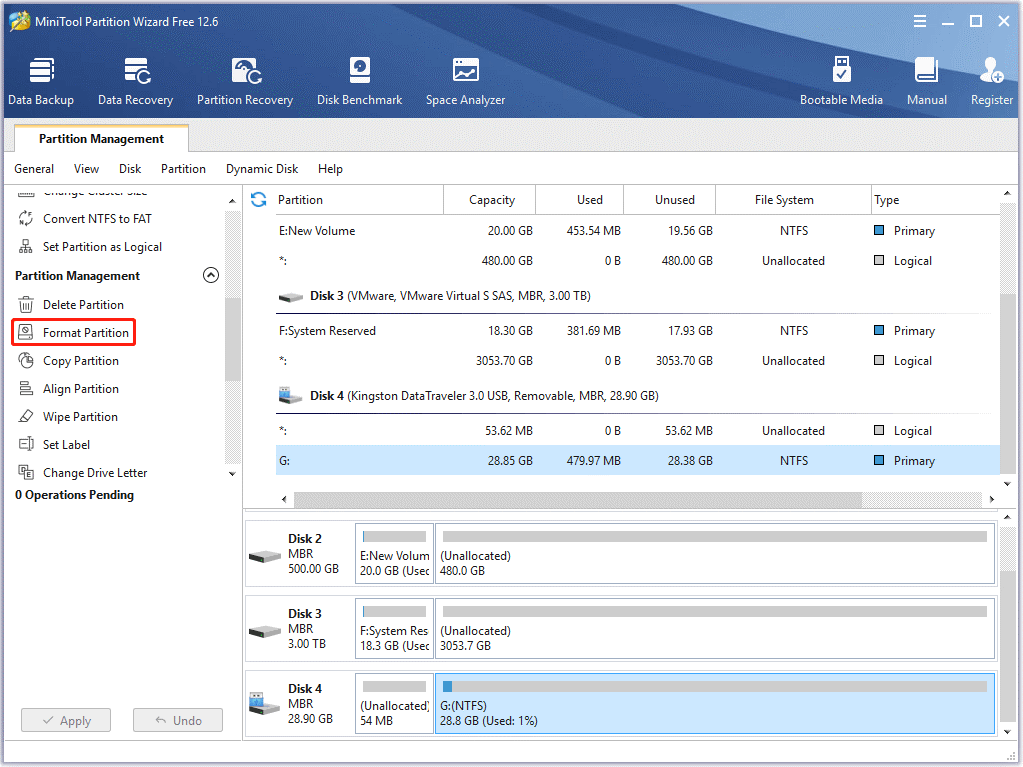Click the partition list horizontal scrollbar
The width and height of the screenshot is (1023, 767).
(578, 500)
